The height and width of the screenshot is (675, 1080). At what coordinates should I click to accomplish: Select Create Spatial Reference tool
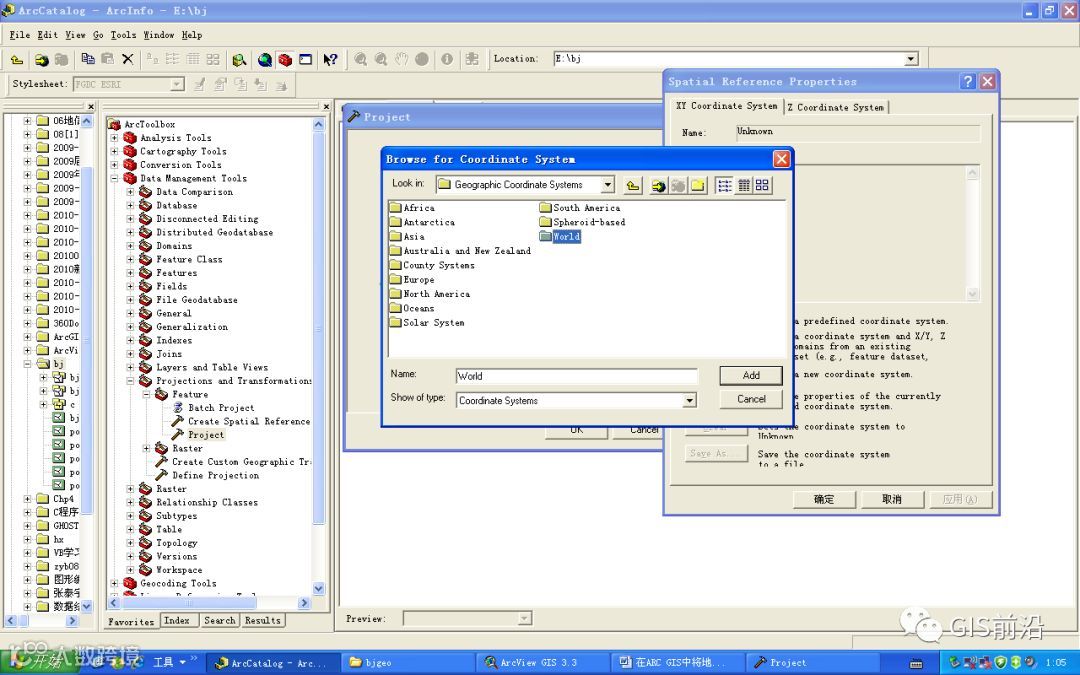(249, 421)
